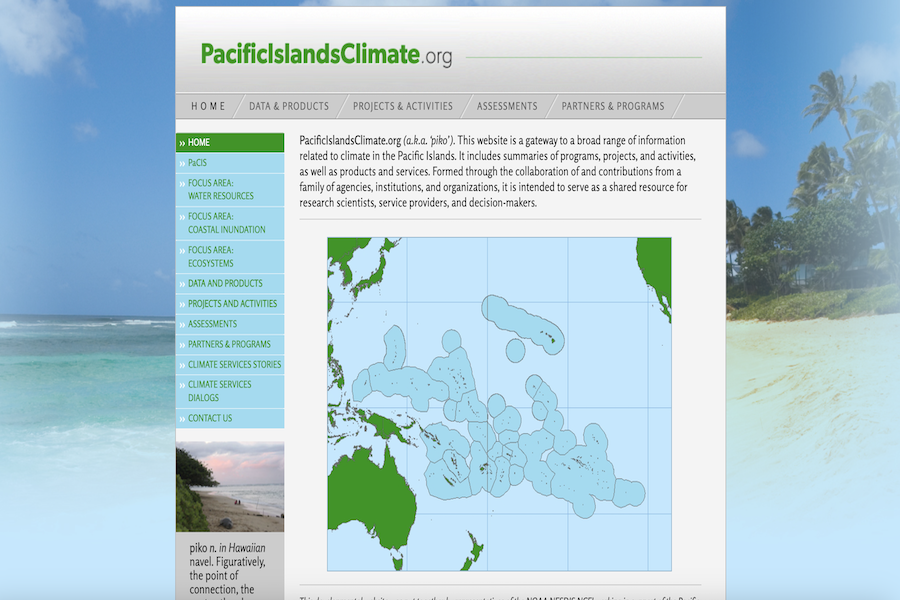
Task: Open PARTNERS & PROGRAMS in sidebar
Action: point(230,344)
